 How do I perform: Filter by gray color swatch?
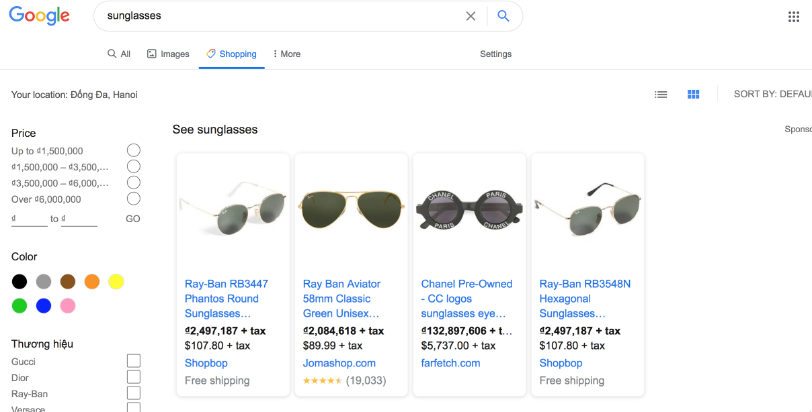[44, 282]
